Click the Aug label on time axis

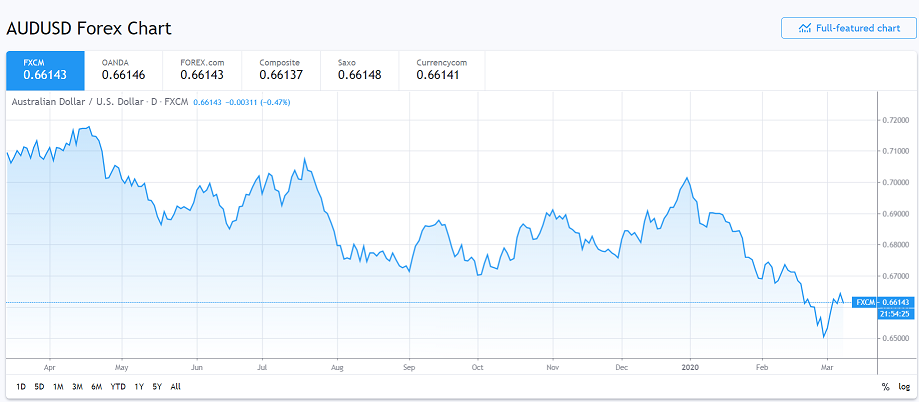tap(338, 367)
